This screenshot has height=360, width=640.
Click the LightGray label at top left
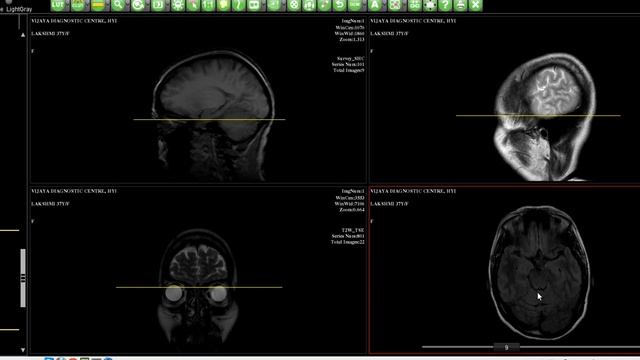coord(19,9)
